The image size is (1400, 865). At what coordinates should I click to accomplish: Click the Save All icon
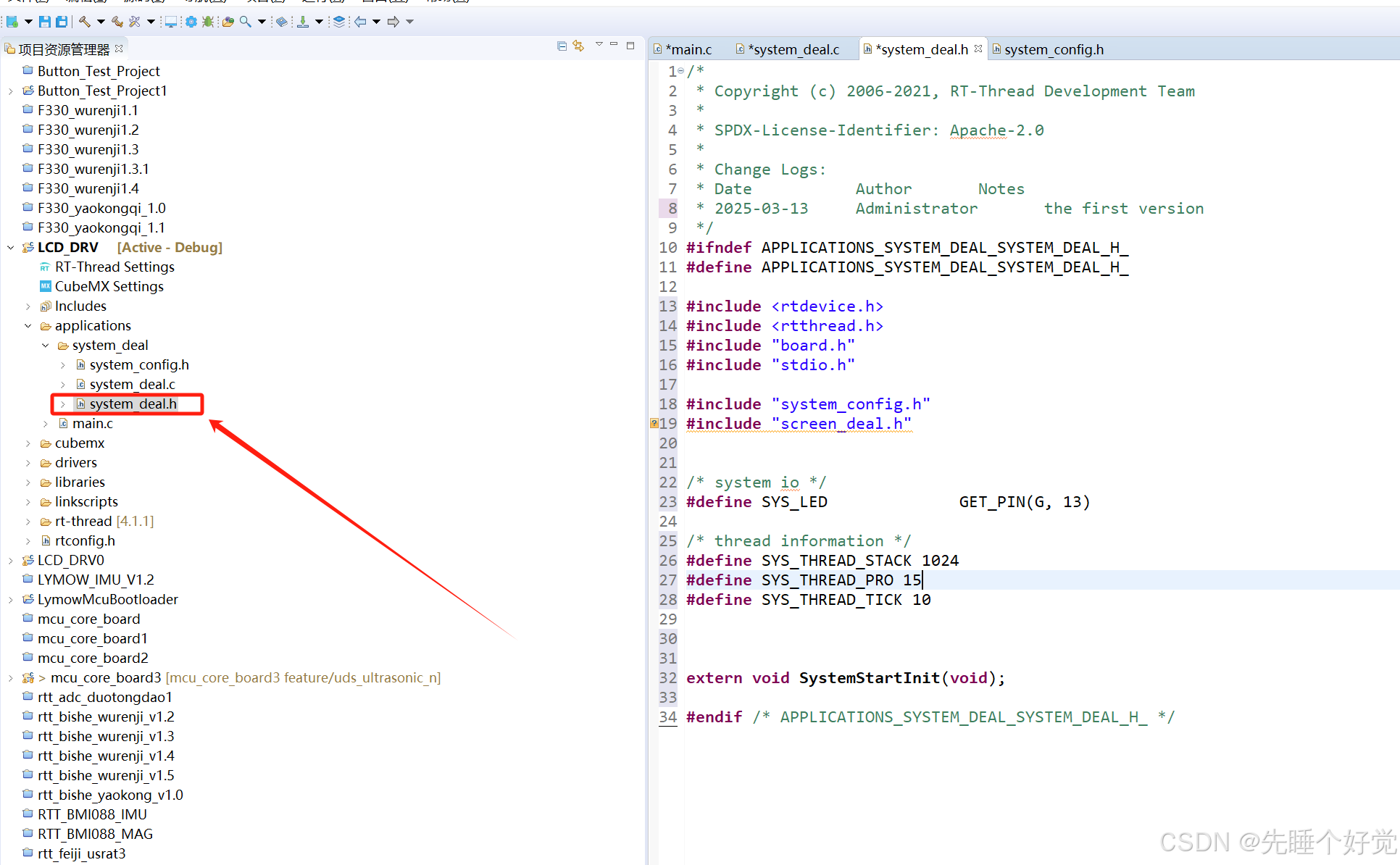[x=62, y=22]
